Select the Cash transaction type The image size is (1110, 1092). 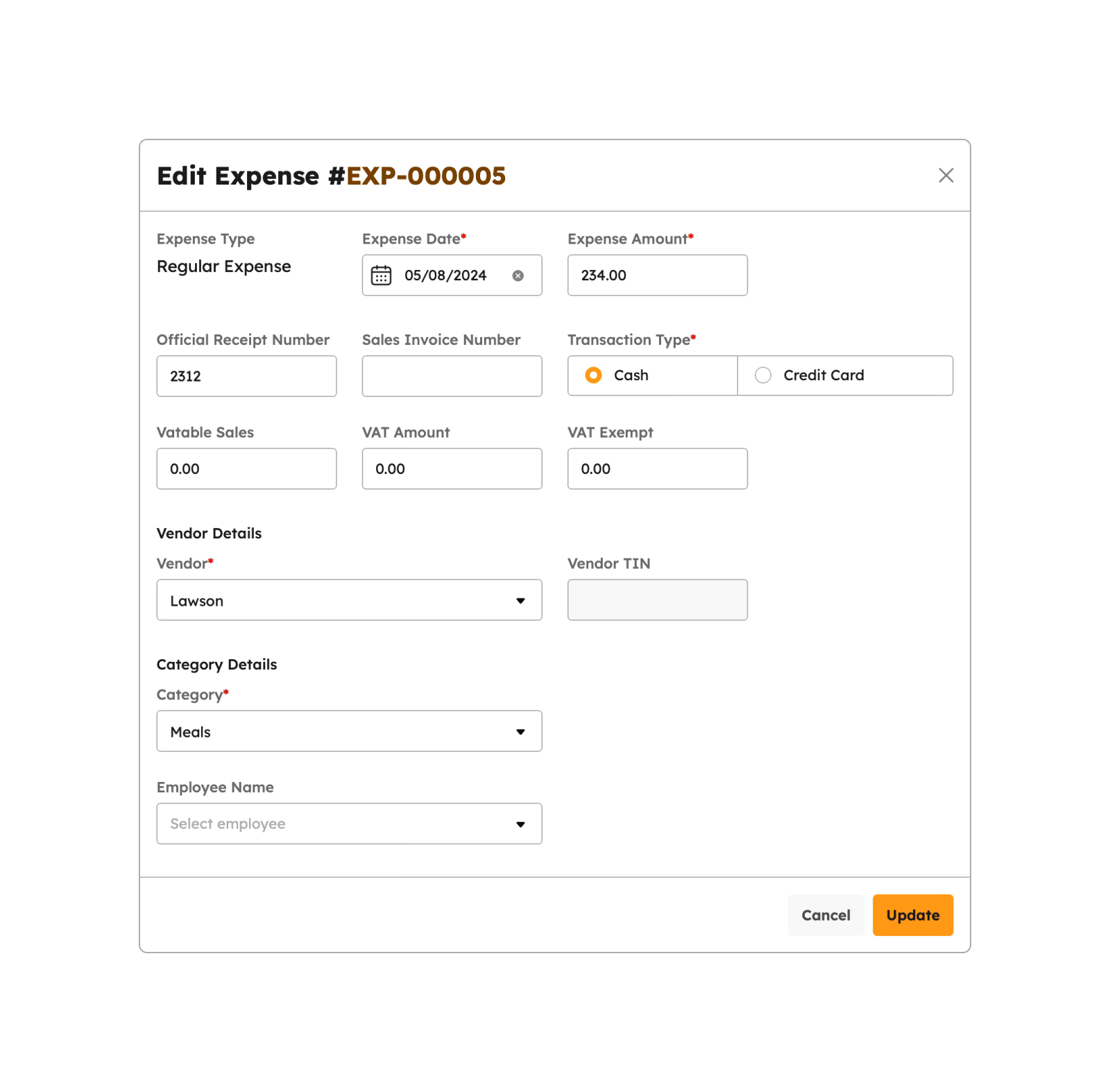click(652, 375)
